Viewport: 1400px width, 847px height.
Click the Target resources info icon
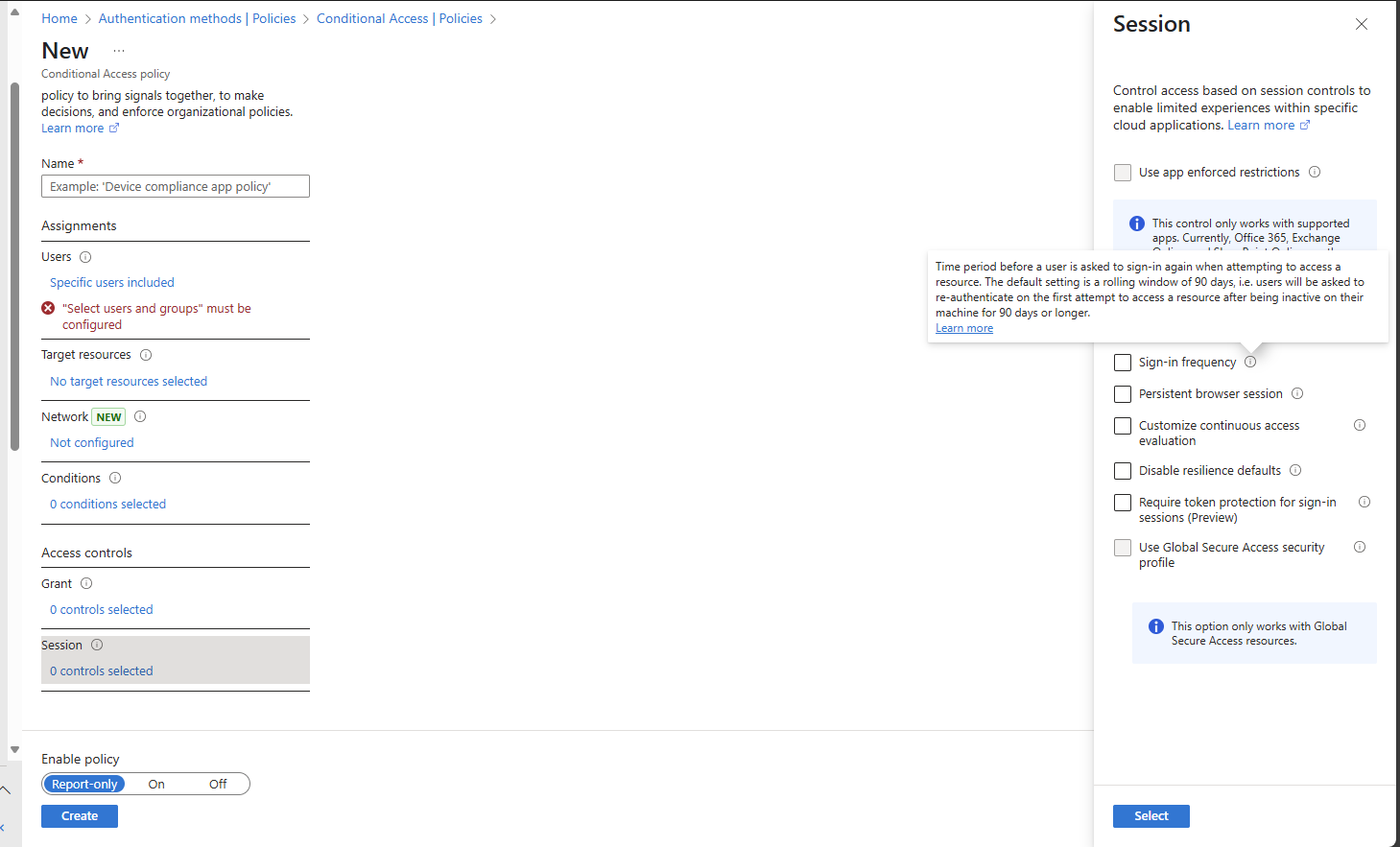tap(145, 354)
